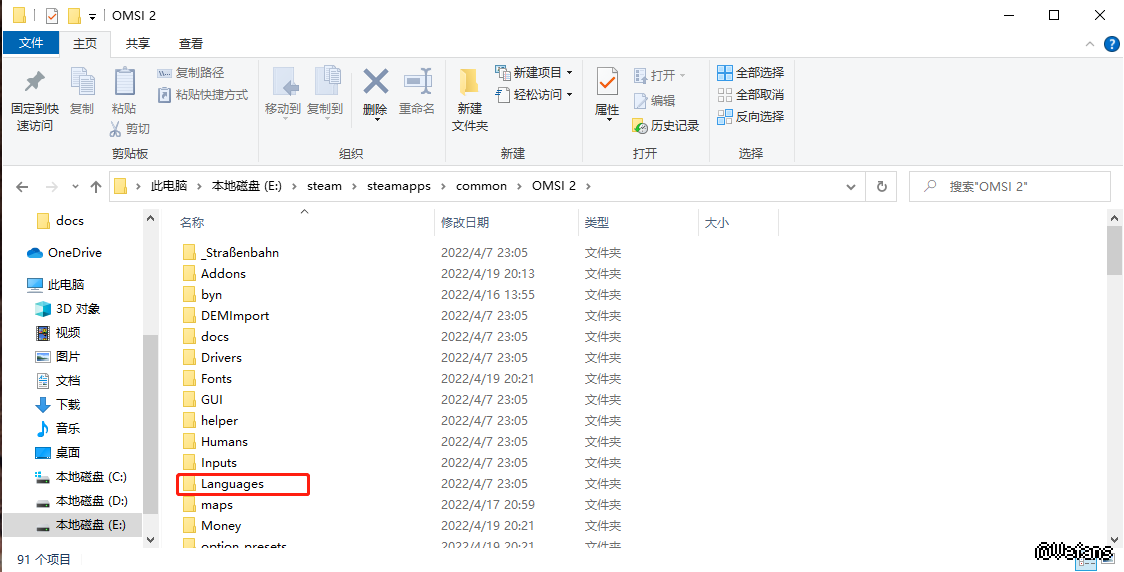The width and height of the screenshot is (1124, 572).
Task: Expand the address bar history dropdown
Action: click(851, 187)
